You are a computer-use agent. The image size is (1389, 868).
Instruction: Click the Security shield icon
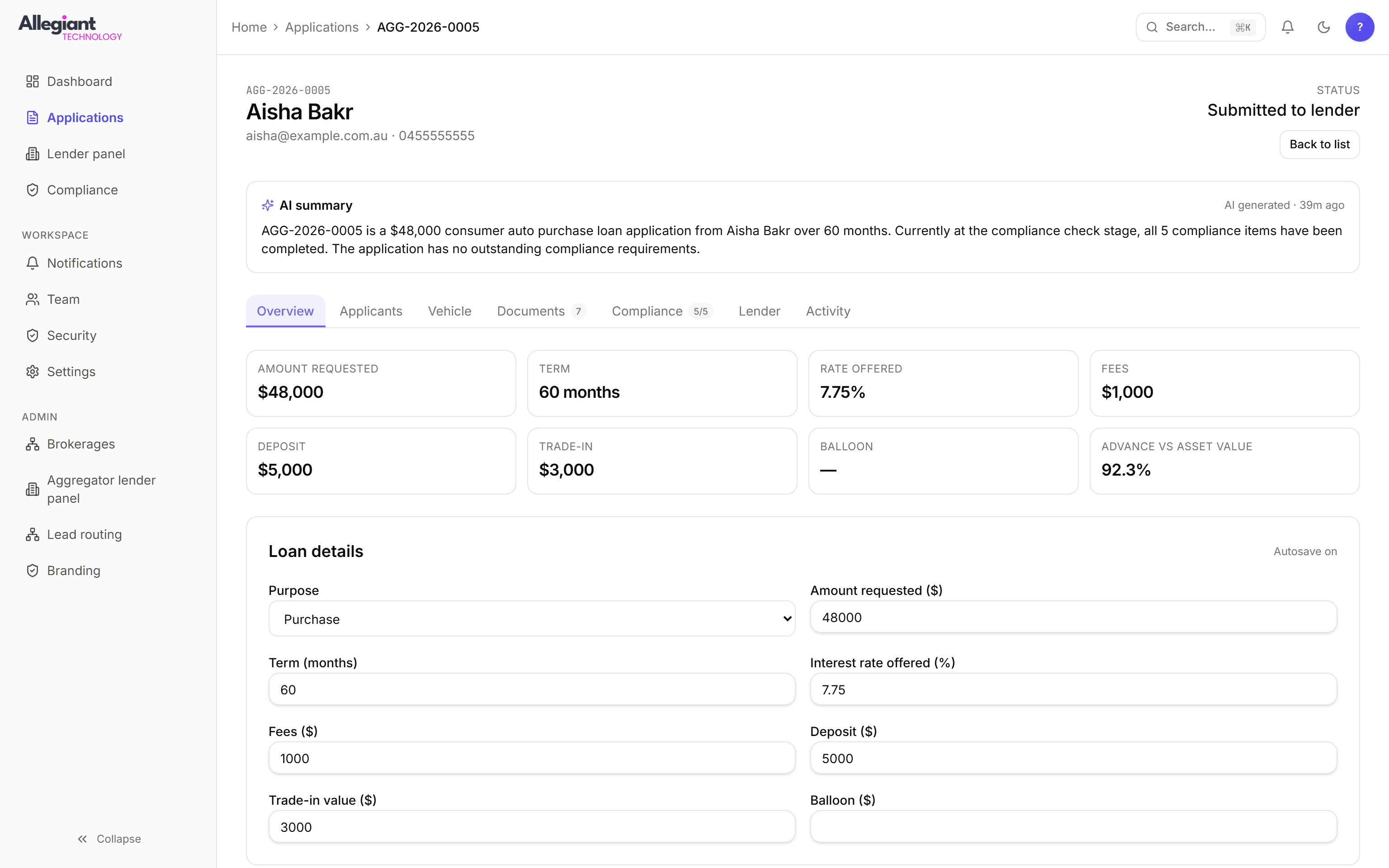(33, 335)
